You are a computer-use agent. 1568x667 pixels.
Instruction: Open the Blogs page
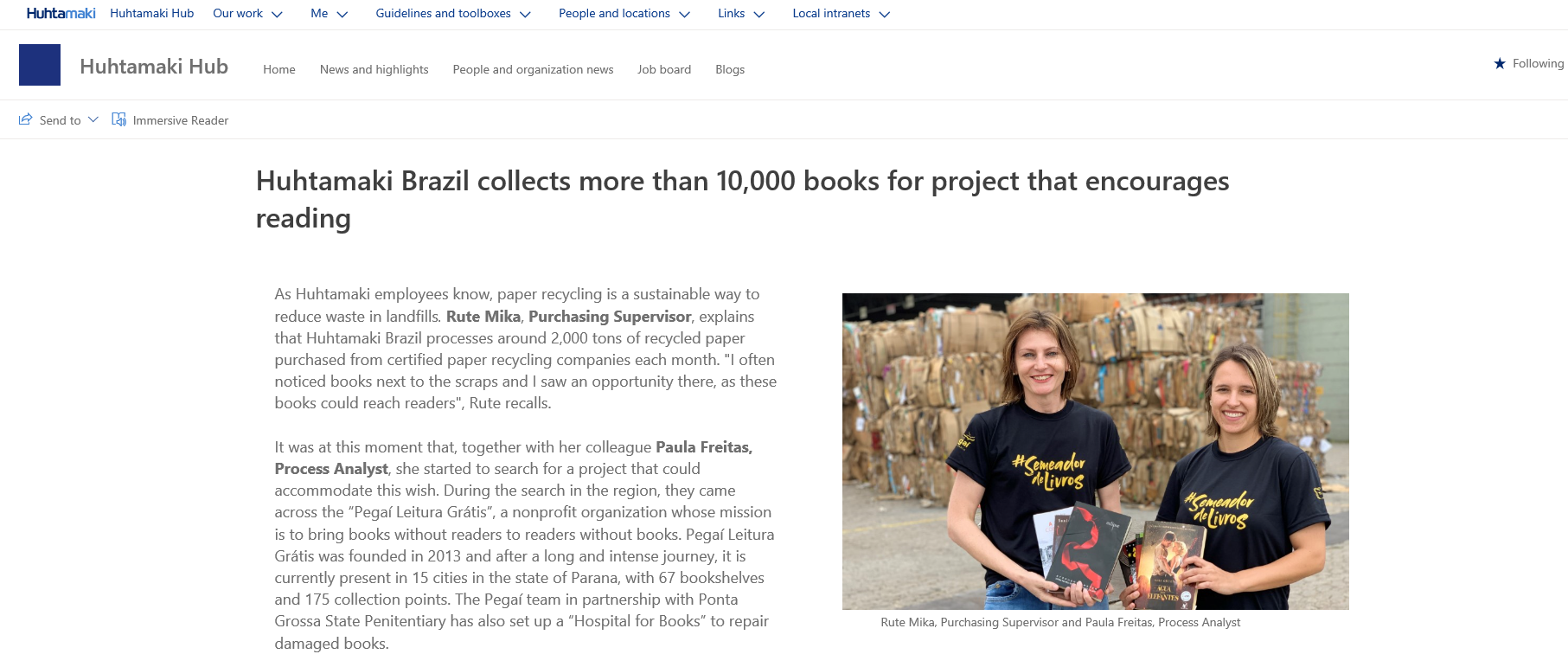click(x=730, y=69)
